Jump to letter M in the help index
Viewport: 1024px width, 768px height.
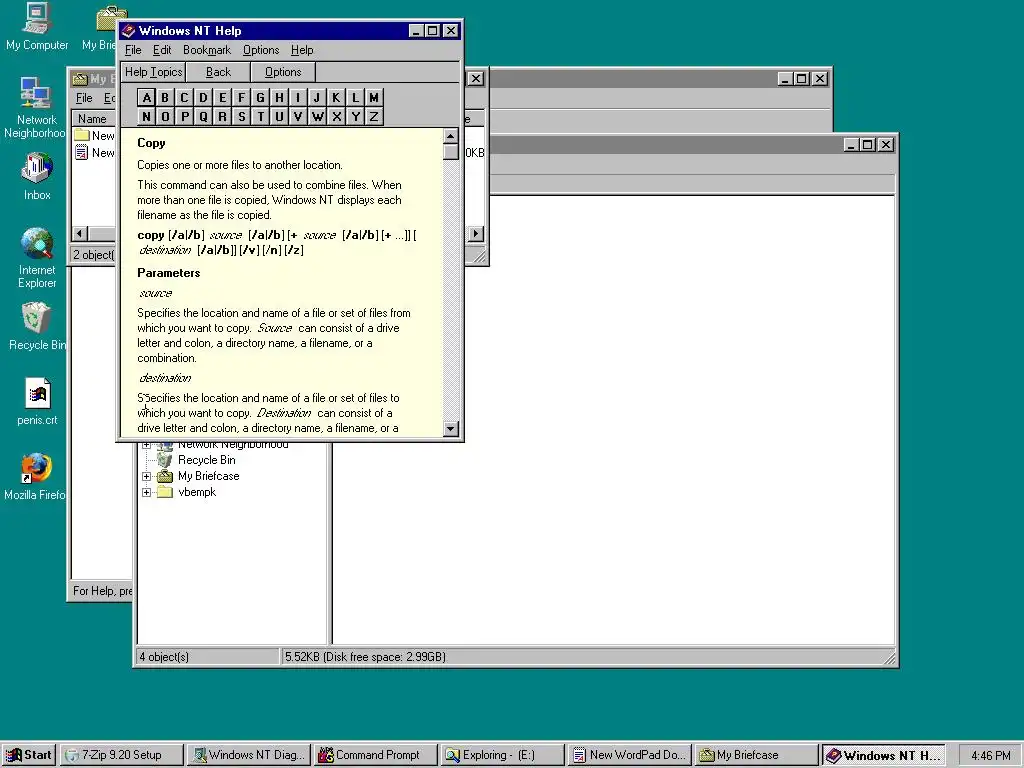tap(374, 97)
